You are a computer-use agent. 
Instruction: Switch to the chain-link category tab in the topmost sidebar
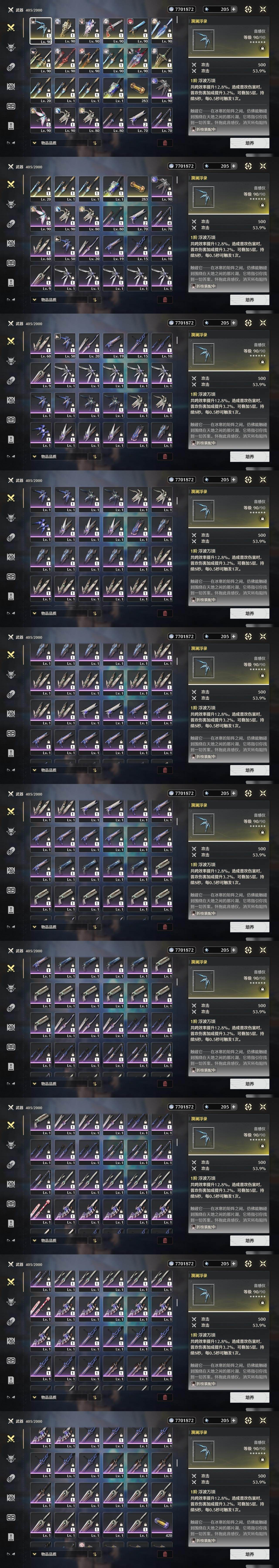click(x=10, y=67)
